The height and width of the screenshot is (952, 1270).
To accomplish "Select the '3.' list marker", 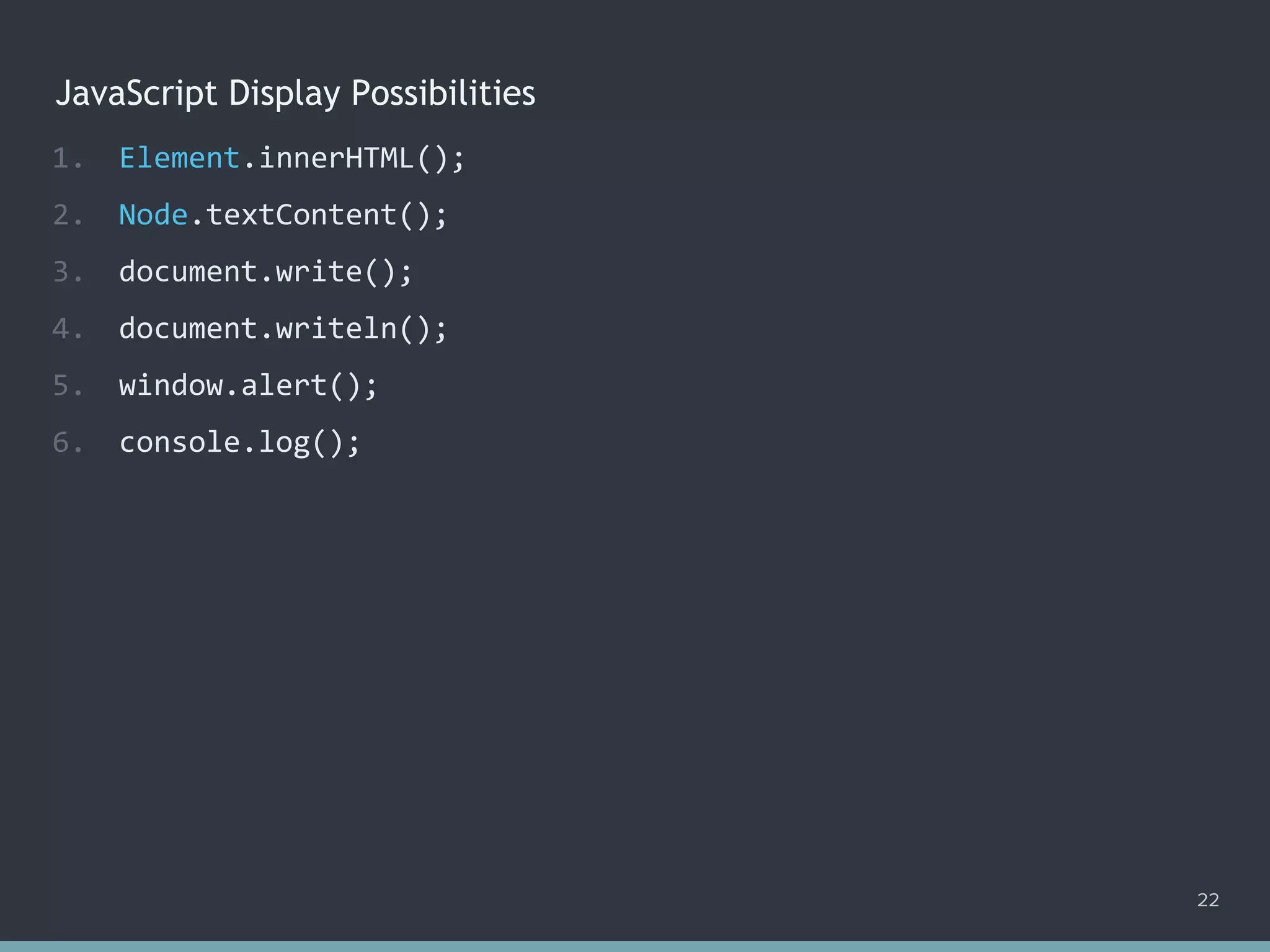I will tap(68, 271).
